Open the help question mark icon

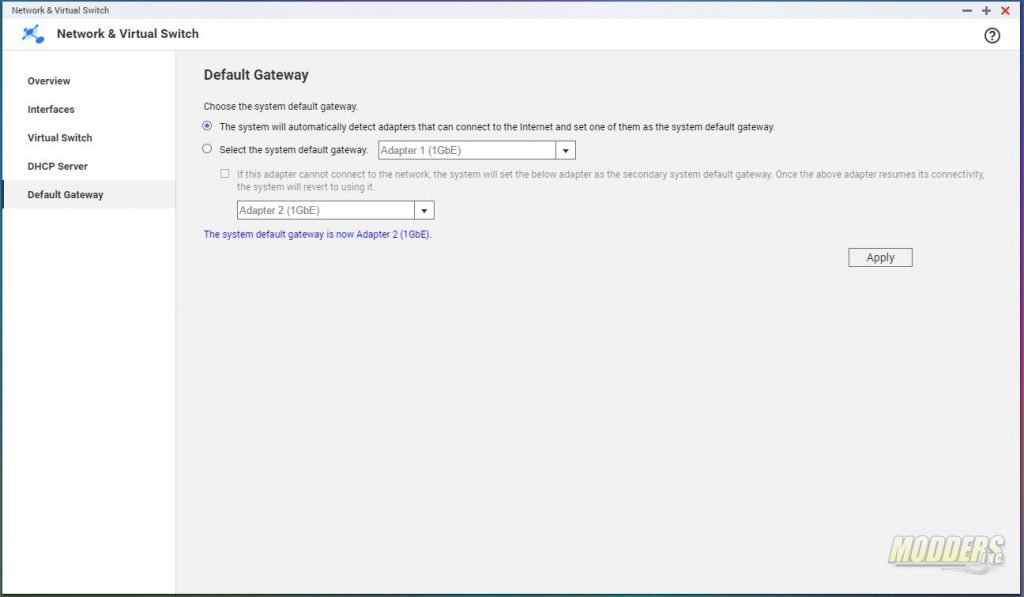tap(991, 35)
